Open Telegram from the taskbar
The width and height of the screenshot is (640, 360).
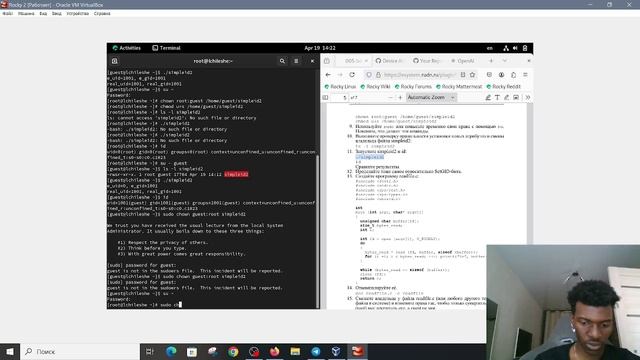coord(316,351)
